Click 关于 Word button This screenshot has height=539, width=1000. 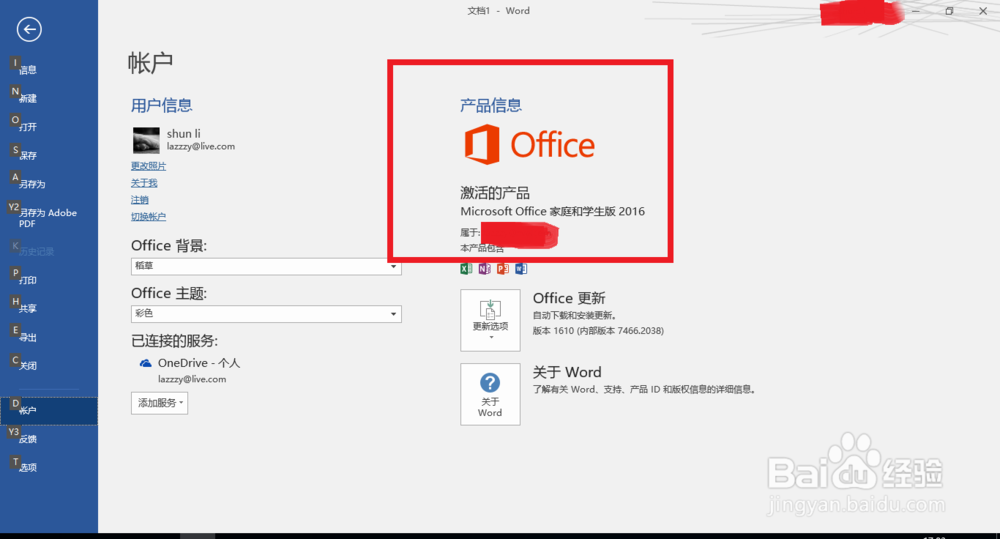click(x=490, y=394)
